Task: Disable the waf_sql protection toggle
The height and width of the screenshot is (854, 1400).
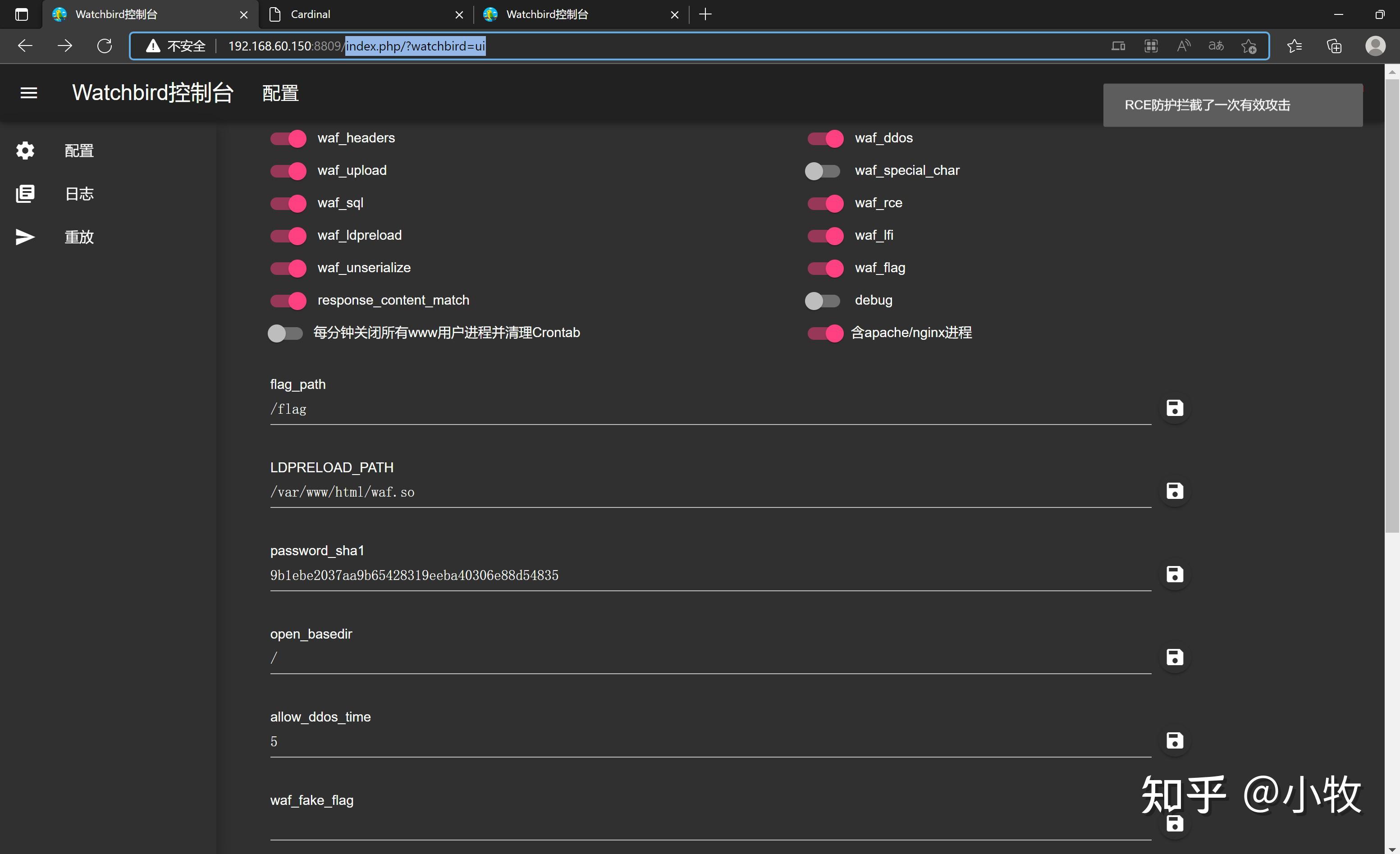Action: (288, 203)
